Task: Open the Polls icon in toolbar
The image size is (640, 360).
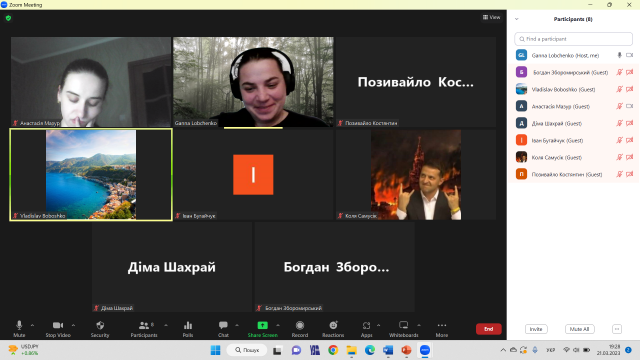Action: (188, 329)
